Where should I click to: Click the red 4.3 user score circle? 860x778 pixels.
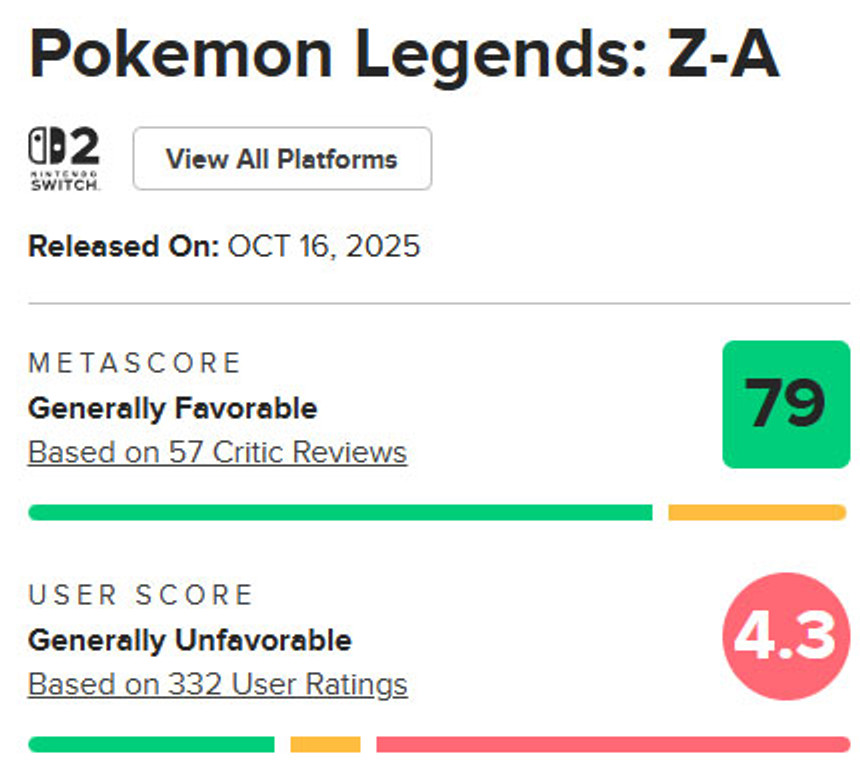[x=786, y=636]
